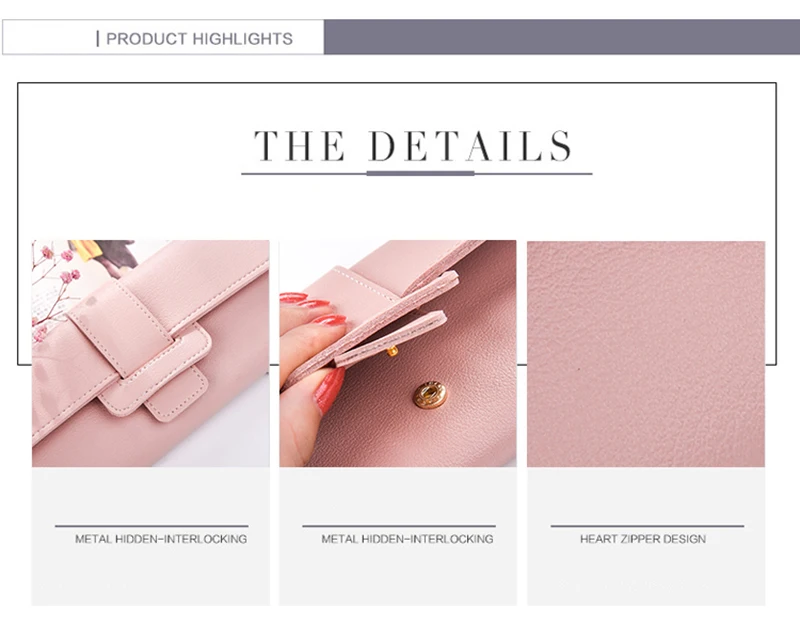This screenshot has width=800, height=624.
Task: Click the METAL HIDDEN-INTERLOCKING caption below the buckle photo
Action: (161, 539)
